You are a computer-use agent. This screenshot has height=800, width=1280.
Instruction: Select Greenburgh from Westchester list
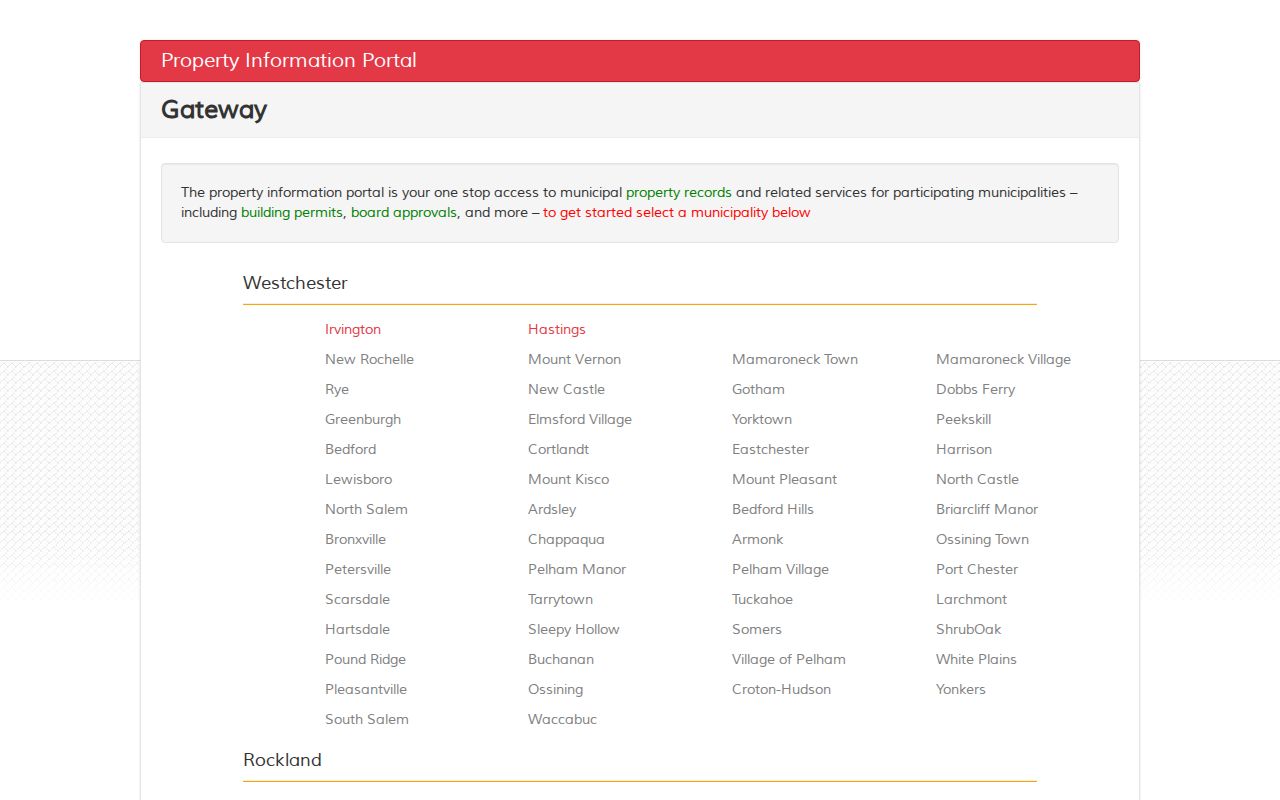click(363, 419)
